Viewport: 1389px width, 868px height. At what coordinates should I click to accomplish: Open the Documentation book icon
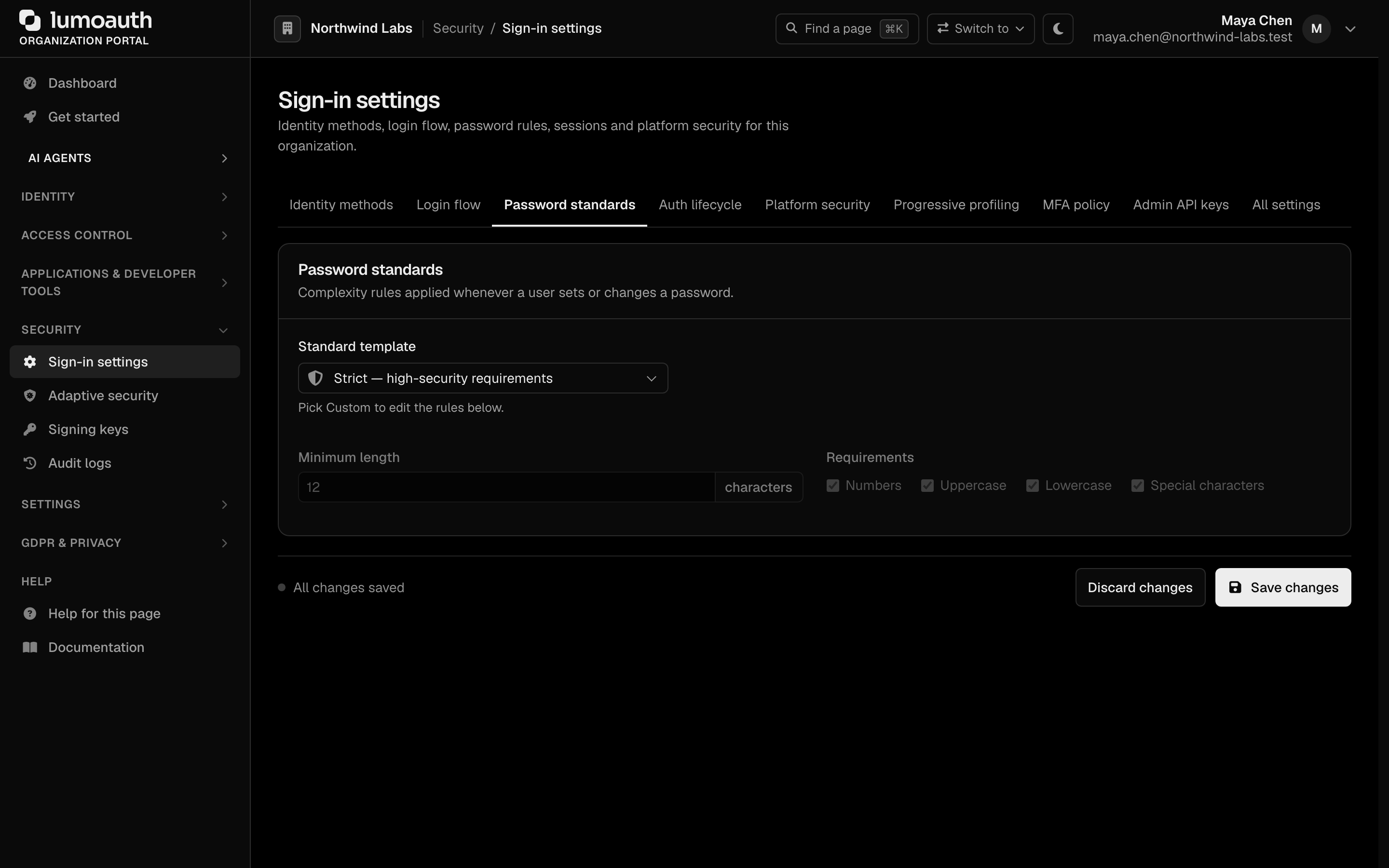pos(30,648)
